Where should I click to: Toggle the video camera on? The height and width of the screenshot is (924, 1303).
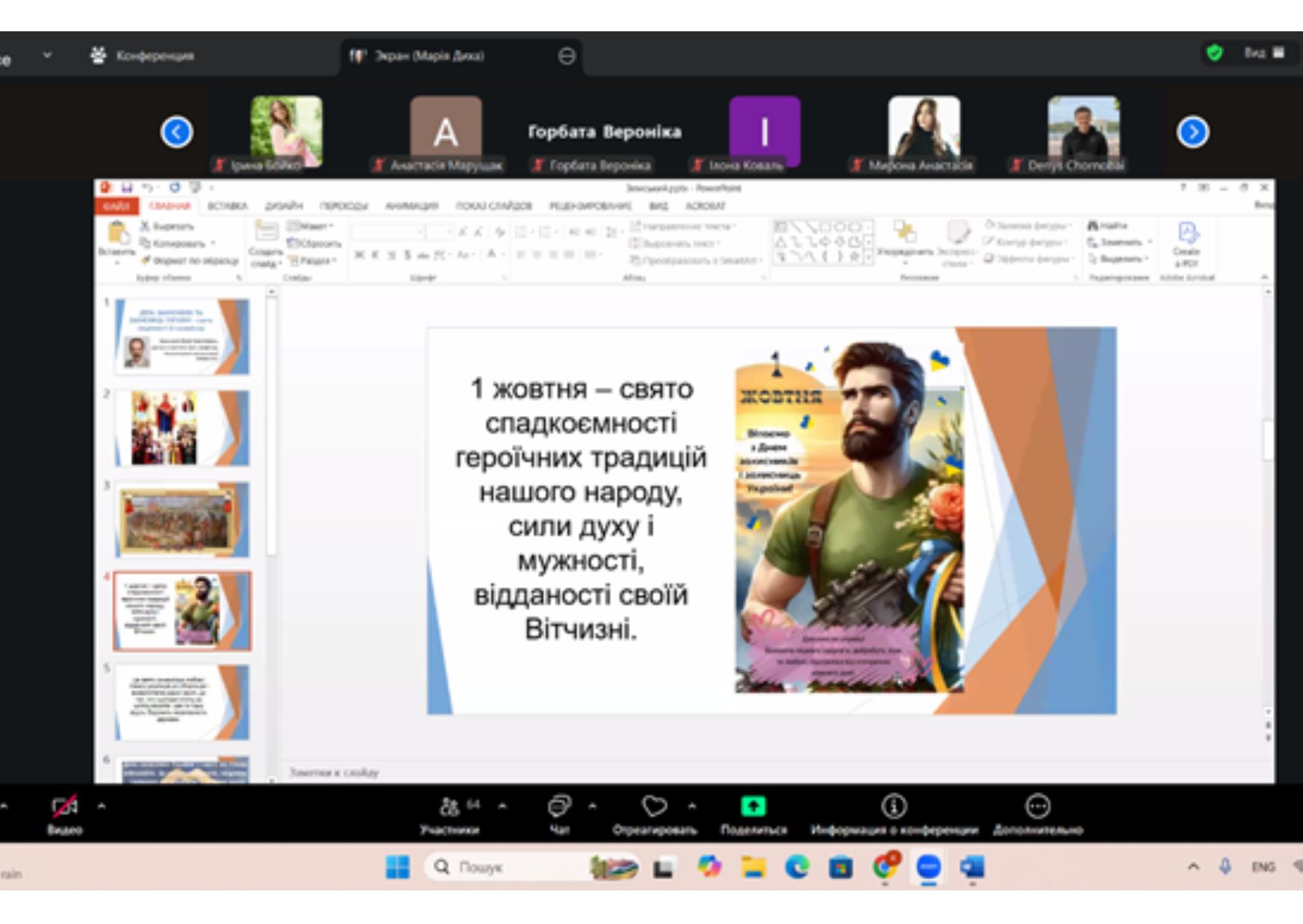64,807
